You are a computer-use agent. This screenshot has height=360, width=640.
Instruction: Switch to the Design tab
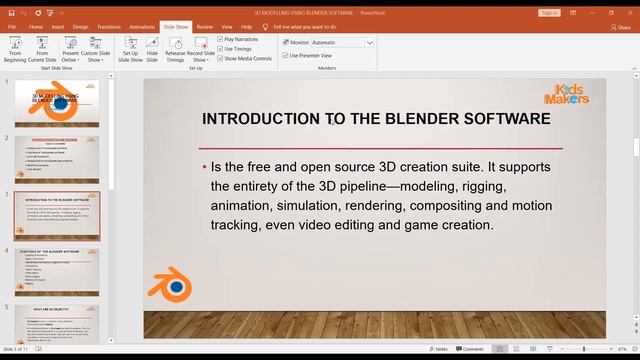[80, 27]
